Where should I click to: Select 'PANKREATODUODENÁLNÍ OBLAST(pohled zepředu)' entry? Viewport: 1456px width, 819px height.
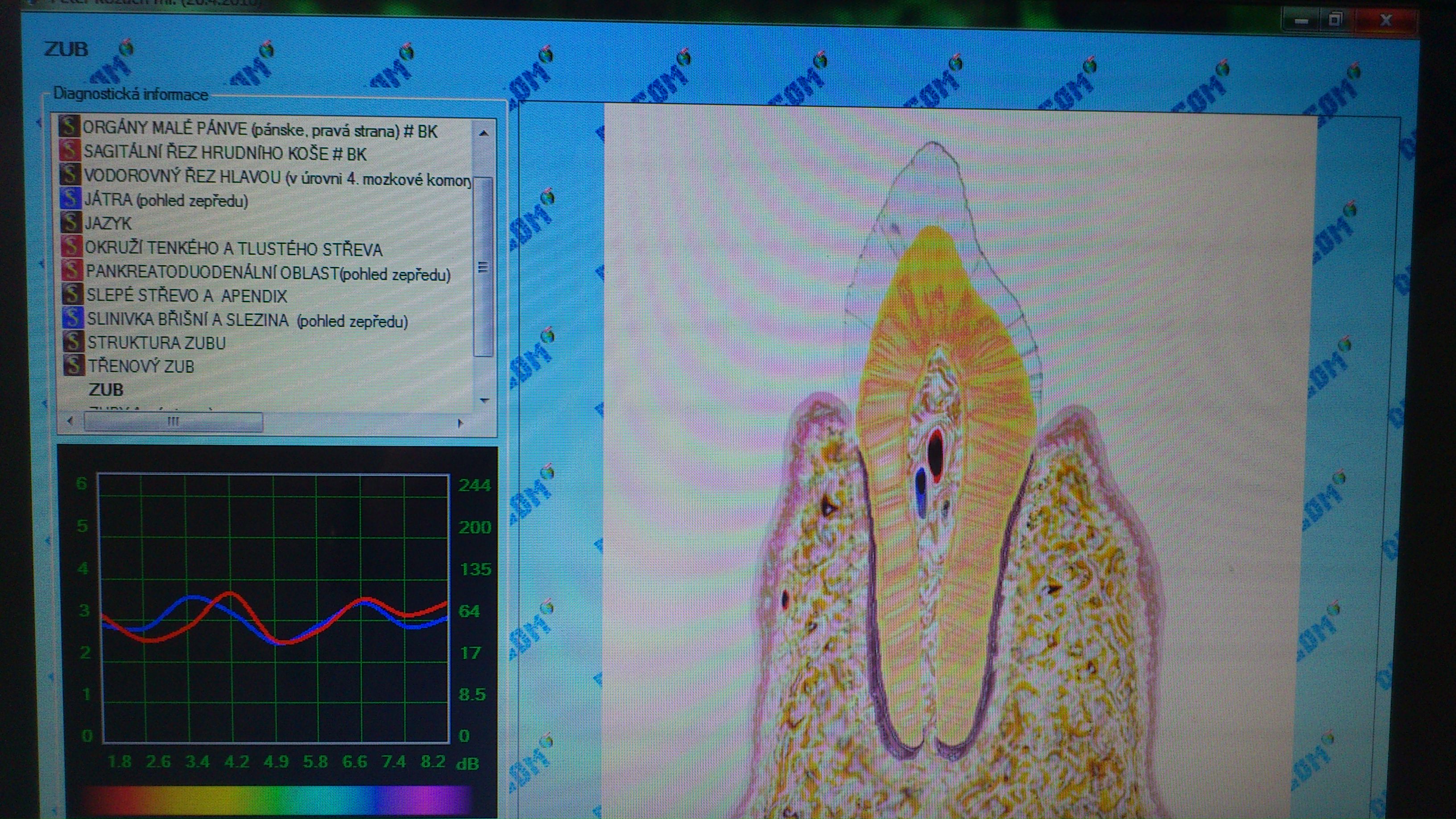tap(269, 273)
